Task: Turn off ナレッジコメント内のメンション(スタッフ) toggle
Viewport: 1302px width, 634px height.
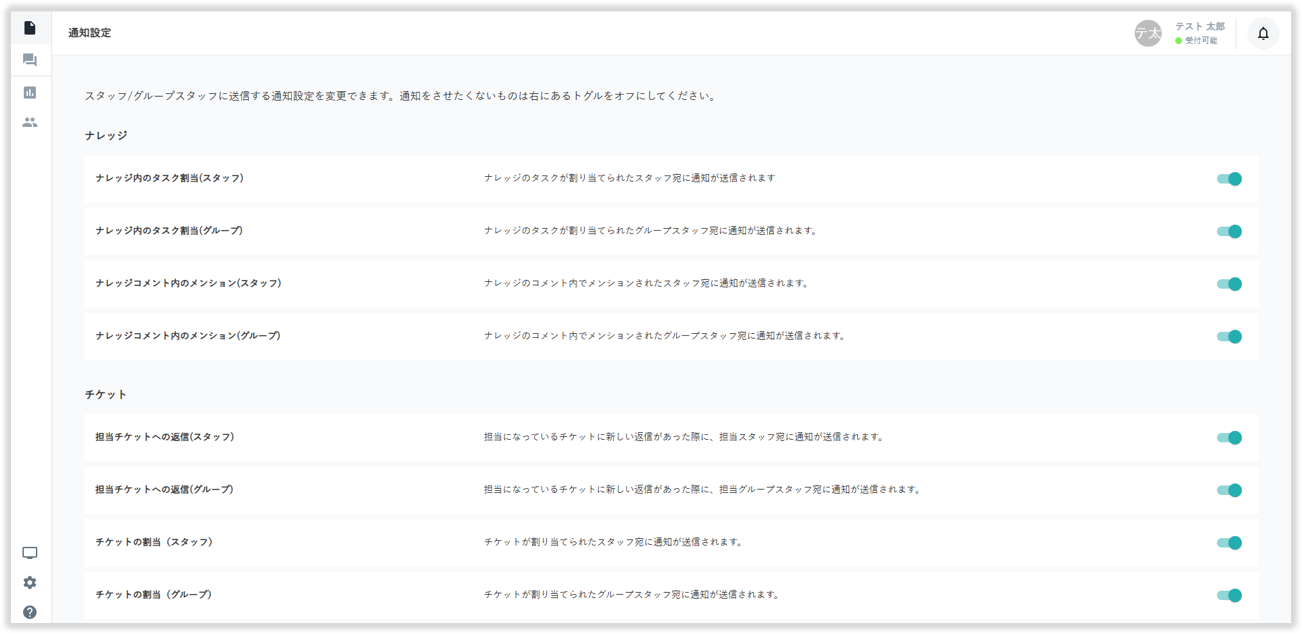Action: (x=1229, y=284)
